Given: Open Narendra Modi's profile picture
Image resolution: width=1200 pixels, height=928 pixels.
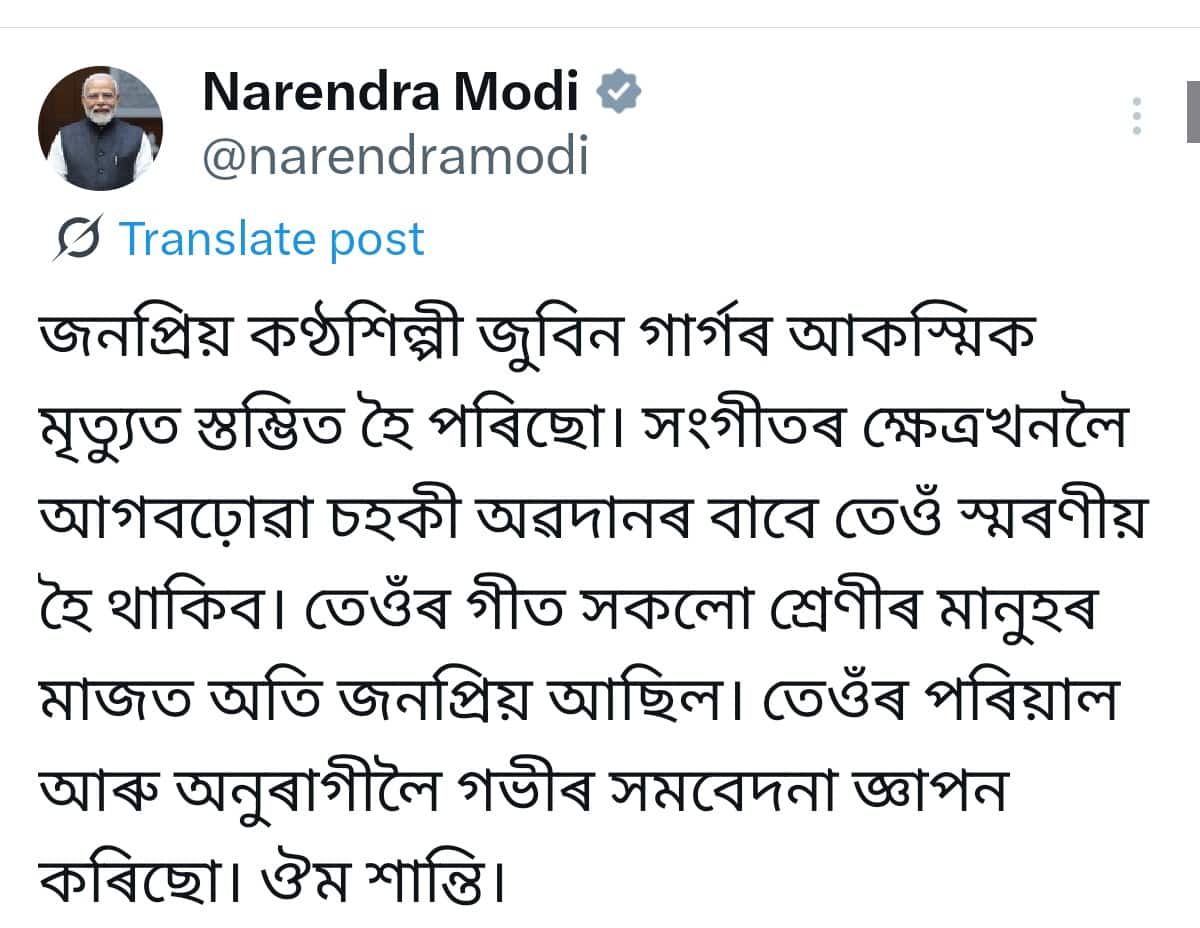Looking at the screenshot, I should point(100,129).
